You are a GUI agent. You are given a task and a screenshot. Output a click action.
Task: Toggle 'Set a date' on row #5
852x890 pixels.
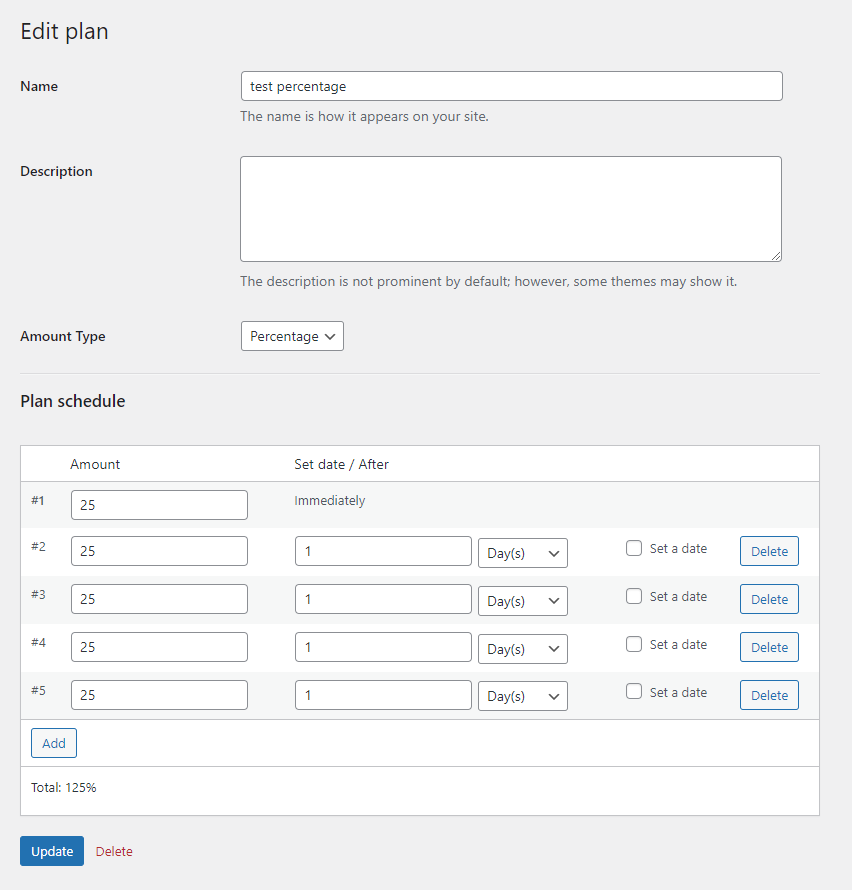[633, 691]
